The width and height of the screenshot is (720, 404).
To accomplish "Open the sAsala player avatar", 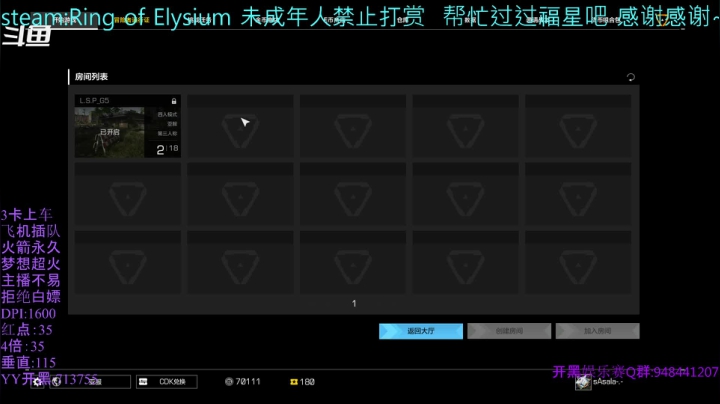I will coord(583,382).
